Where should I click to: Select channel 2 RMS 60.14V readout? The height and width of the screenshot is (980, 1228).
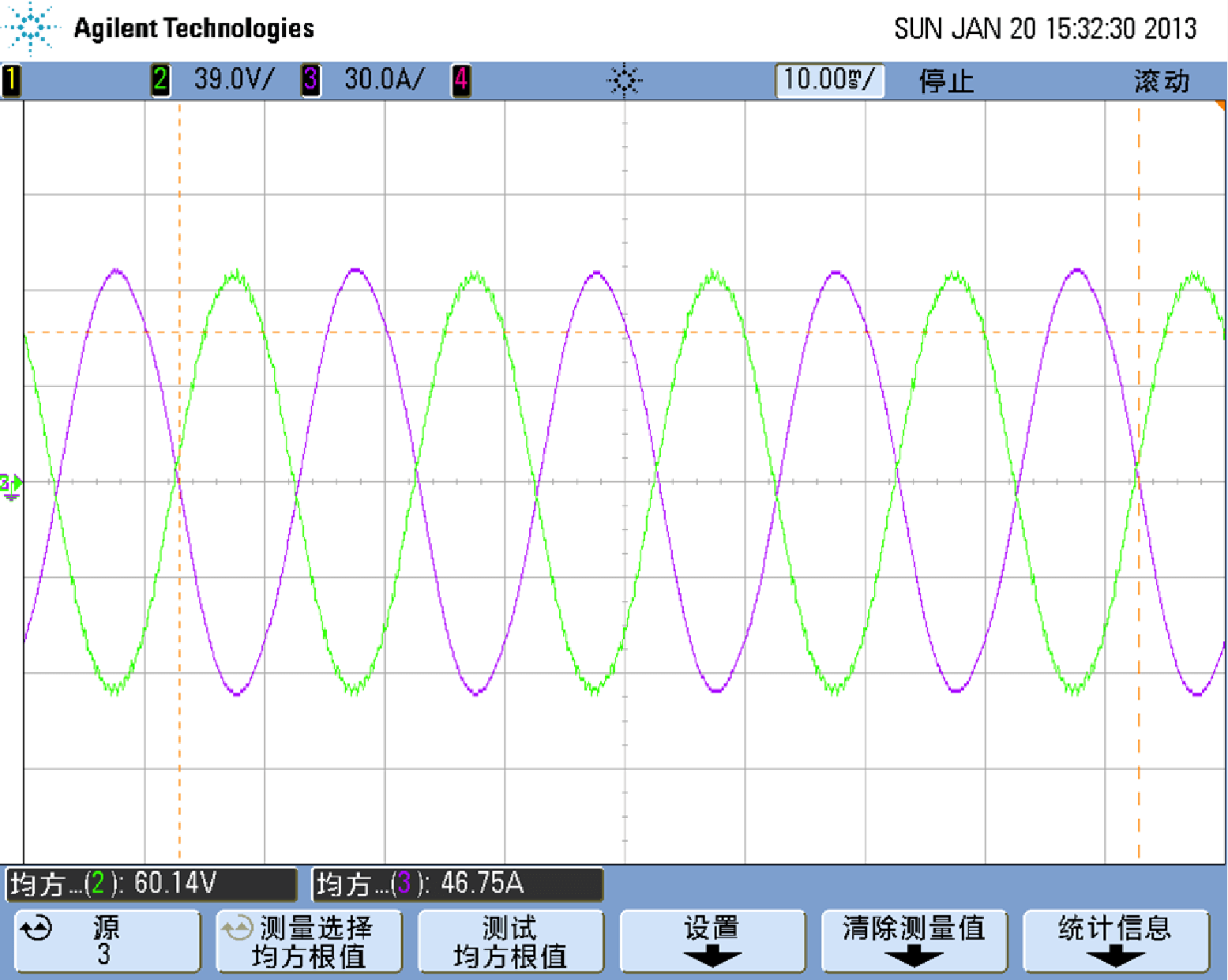[152, 884]
